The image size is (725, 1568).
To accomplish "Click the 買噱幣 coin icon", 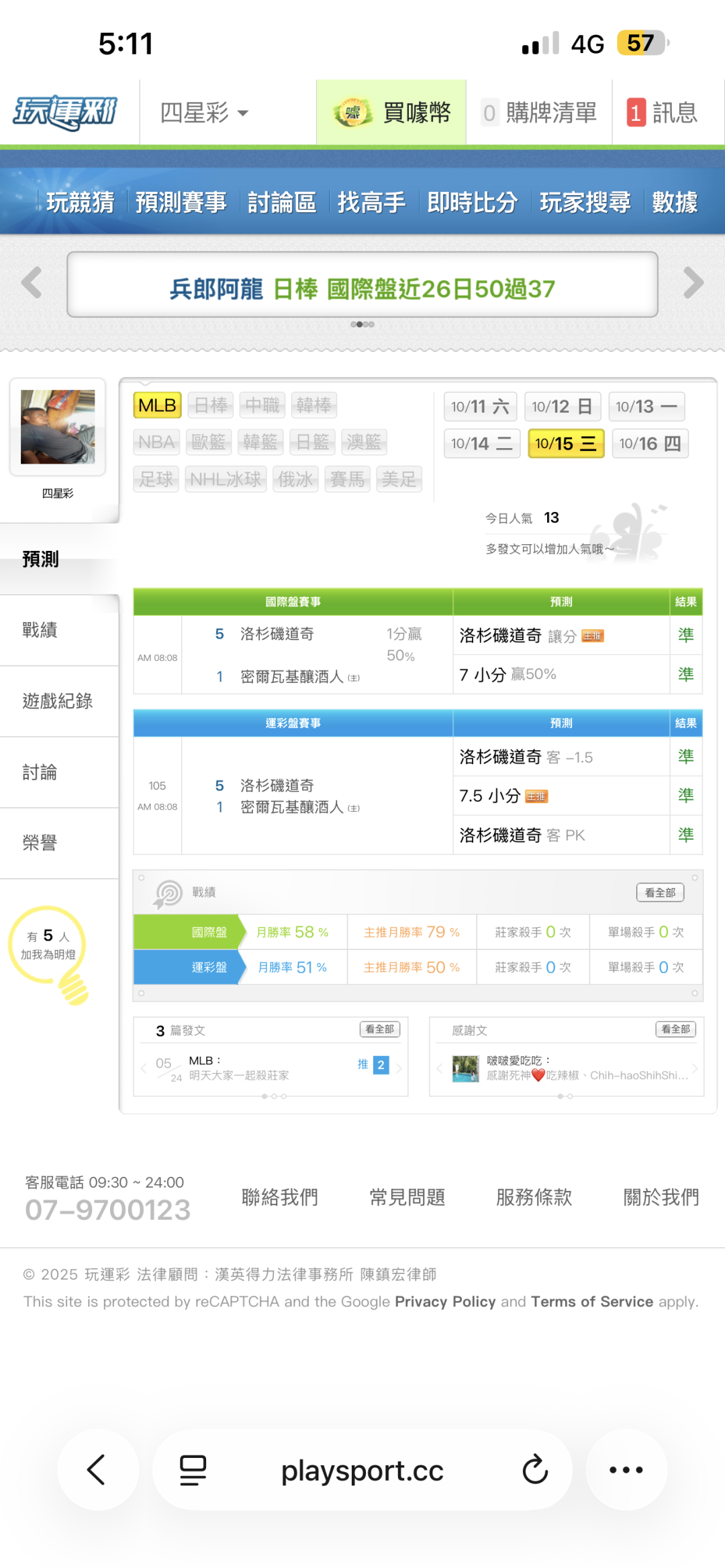I will [x=352, y=113].
